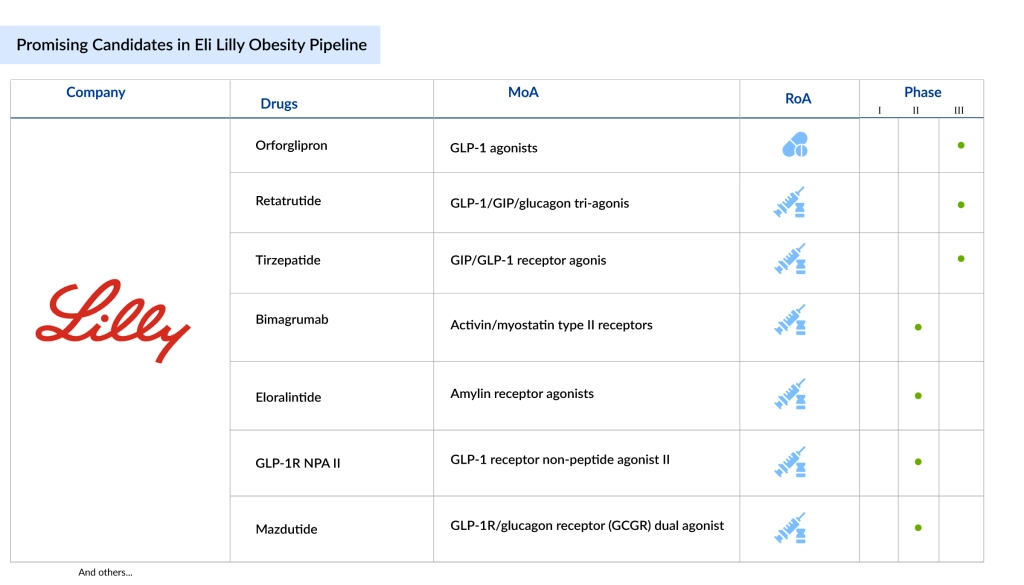Image resolution: width=1024 pixels, height=585 pixels.
Task: Select the green Phase III dot for Orforglipron
Action: [961, 146]
